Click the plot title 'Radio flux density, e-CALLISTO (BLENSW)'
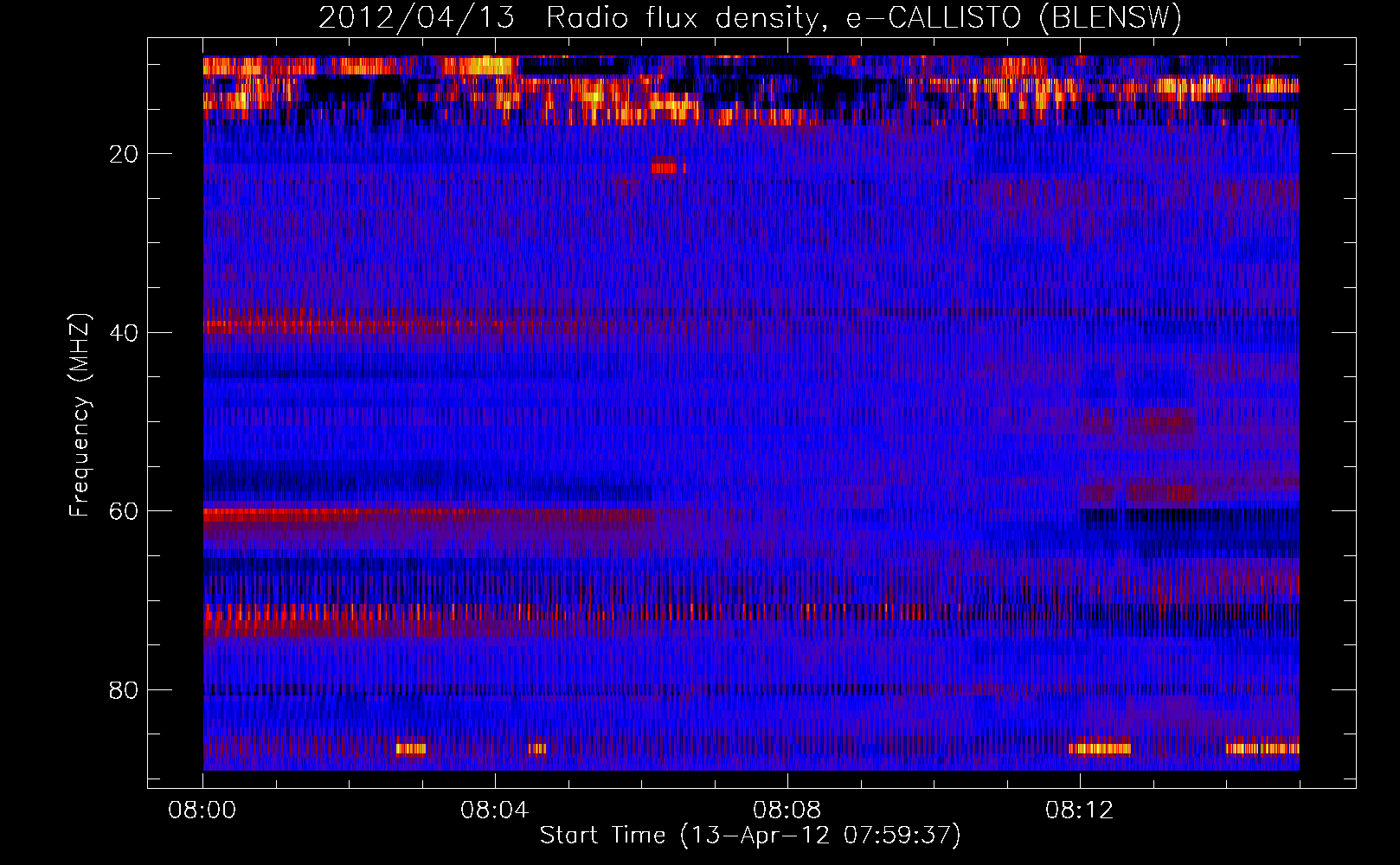This screenshot has height=865, width=1400. (864, 18)
